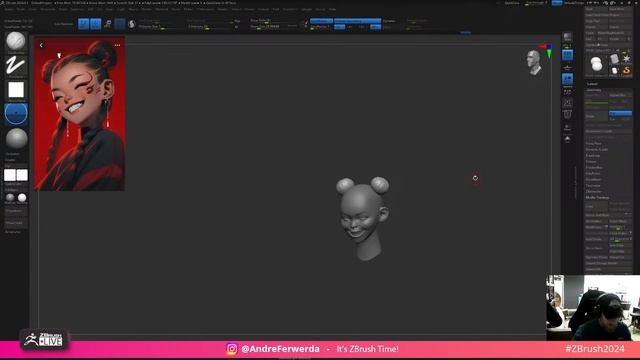Expand the ClayPolish section
The image size is (640, 360).
[593, 173]
